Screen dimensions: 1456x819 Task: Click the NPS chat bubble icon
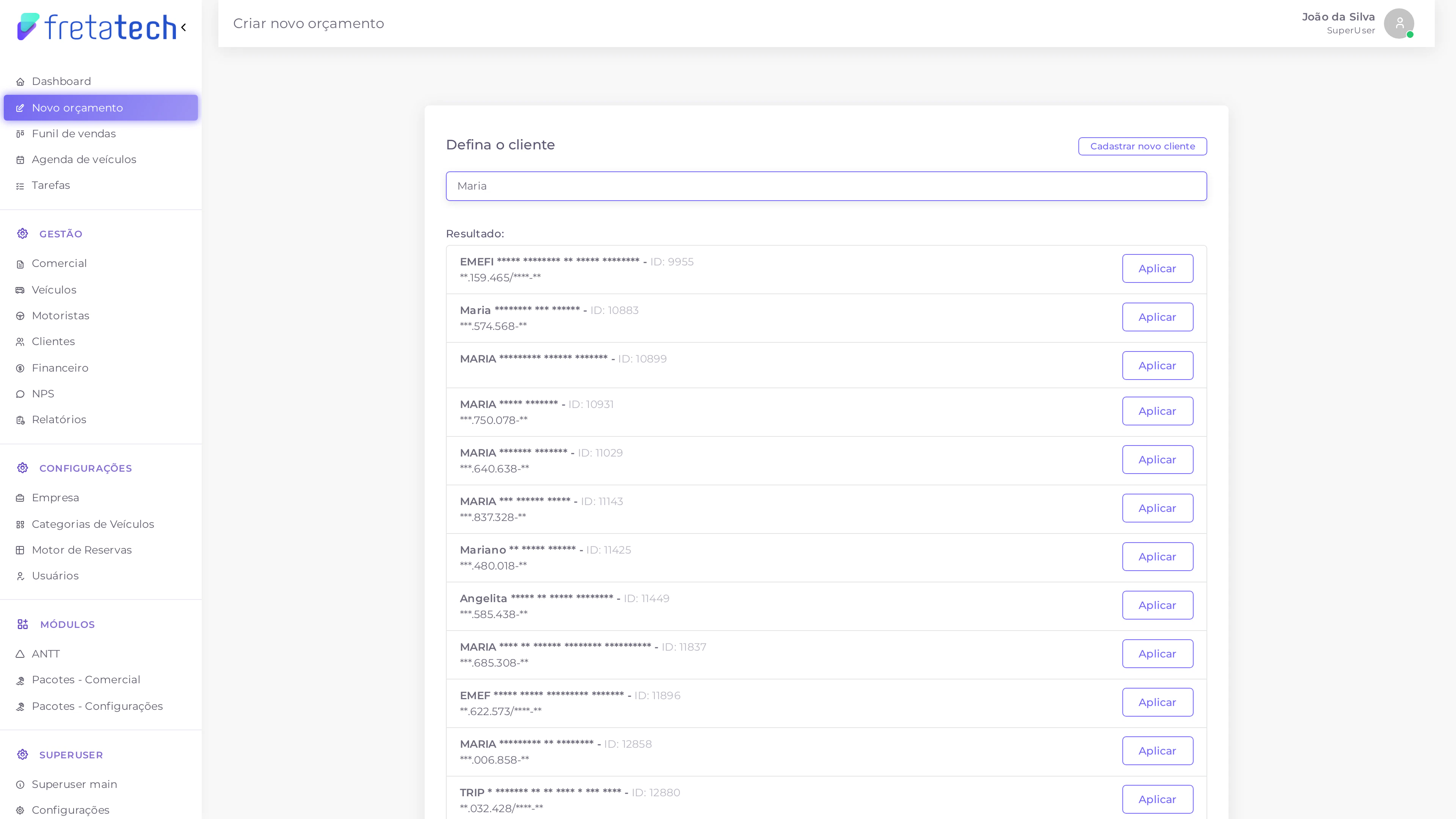pyautogui.click(x=20, y=394)
